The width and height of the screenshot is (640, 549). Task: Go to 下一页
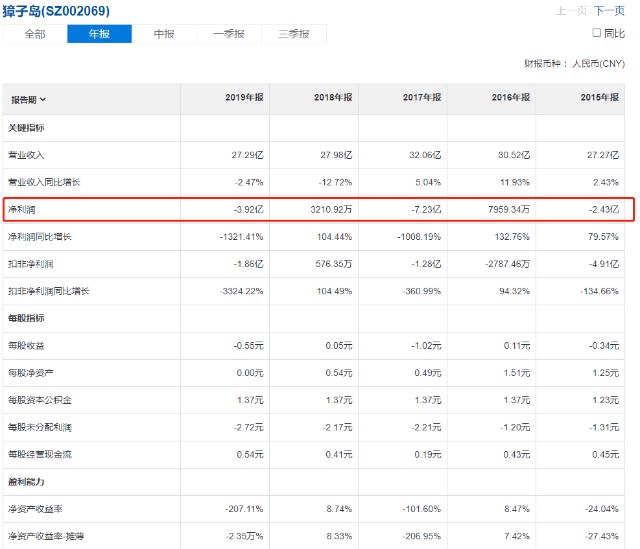click(609, 11)
